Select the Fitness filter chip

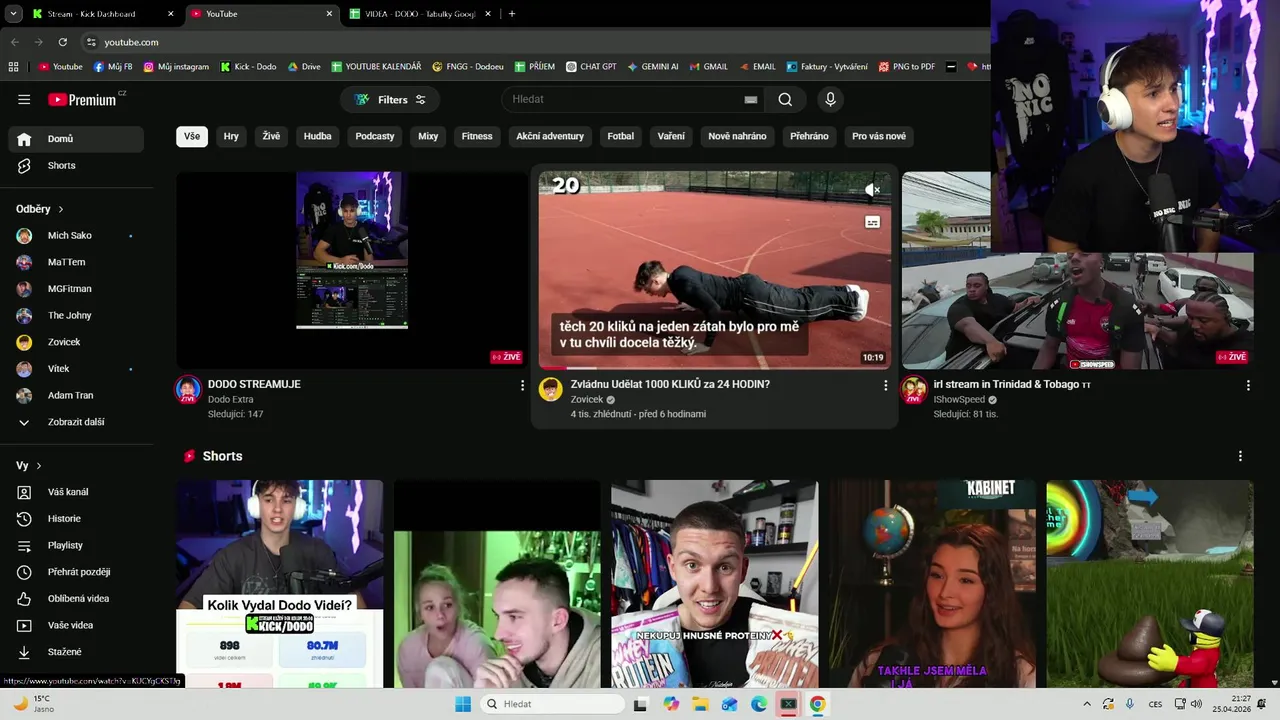point(477,136)
